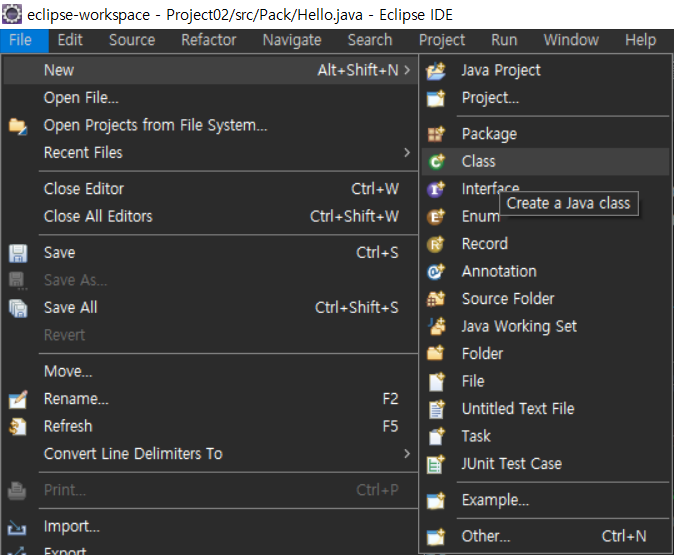This screenshot has height=555, width=674.
Task: Click the Example... wizard icon
Action: pyautogui.click(x=436, y=500)
